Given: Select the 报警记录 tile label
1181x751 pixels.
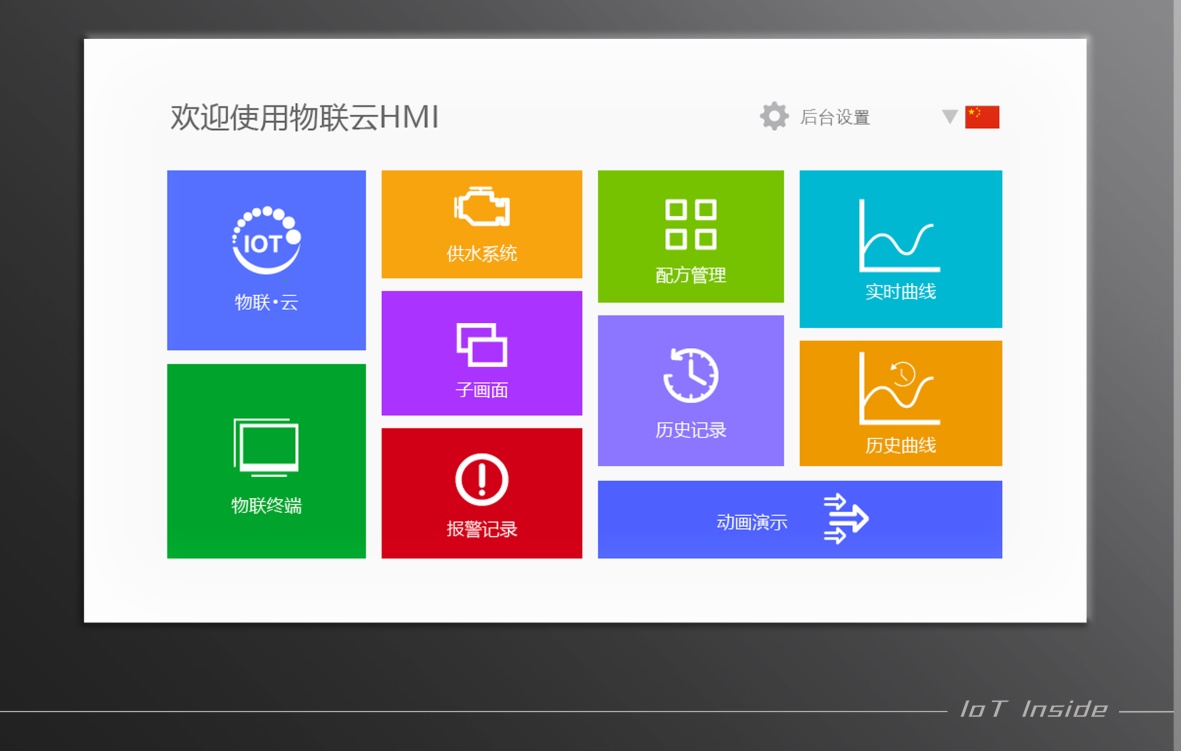Looking at the screenshot, I should tap(482, 530).
